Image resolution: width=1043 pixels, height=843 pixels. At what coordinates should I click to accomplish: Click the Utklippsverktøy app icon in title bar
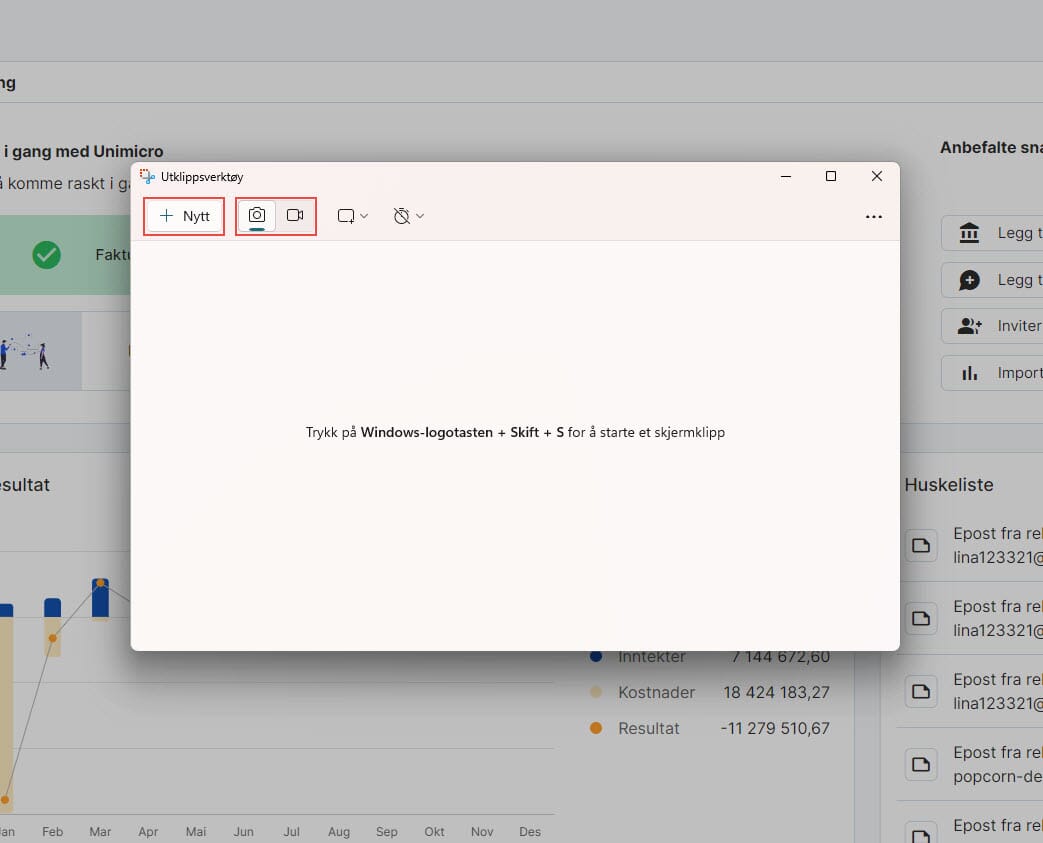pos(148,177)
